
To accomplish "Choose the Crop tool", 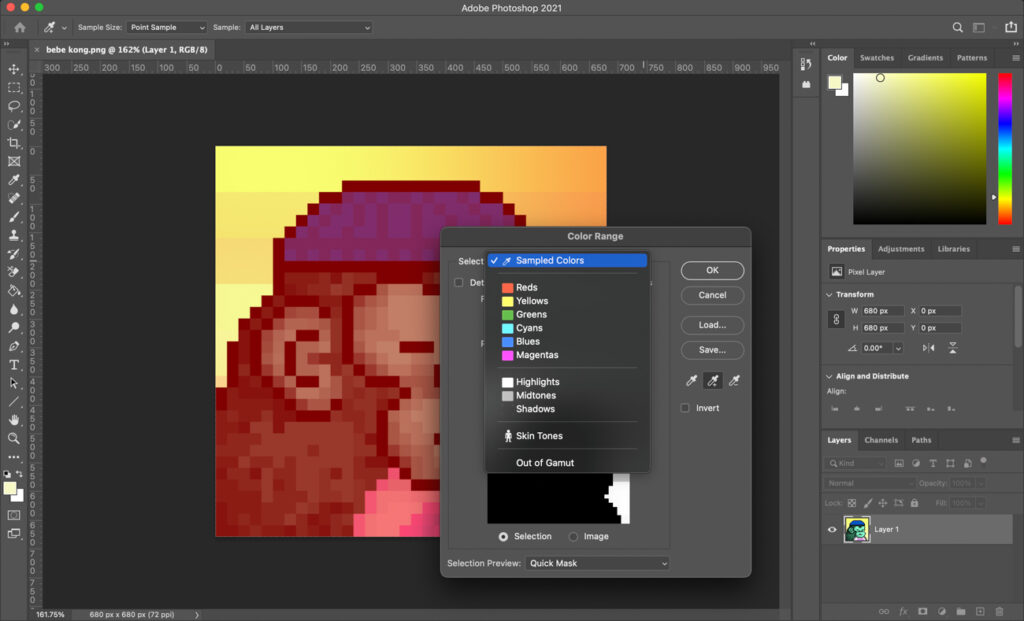I will (14, 143).
